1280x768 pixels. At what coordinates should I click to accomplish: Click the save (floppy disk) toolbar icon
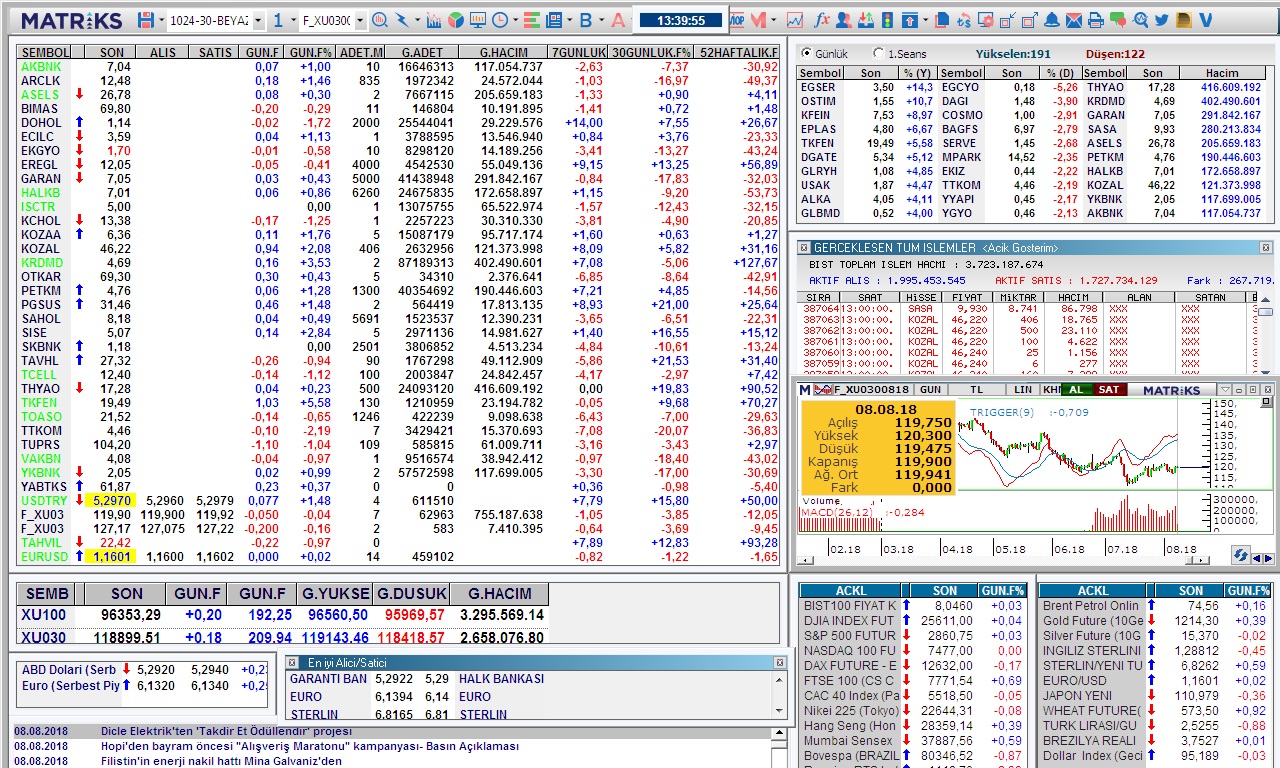146,20
